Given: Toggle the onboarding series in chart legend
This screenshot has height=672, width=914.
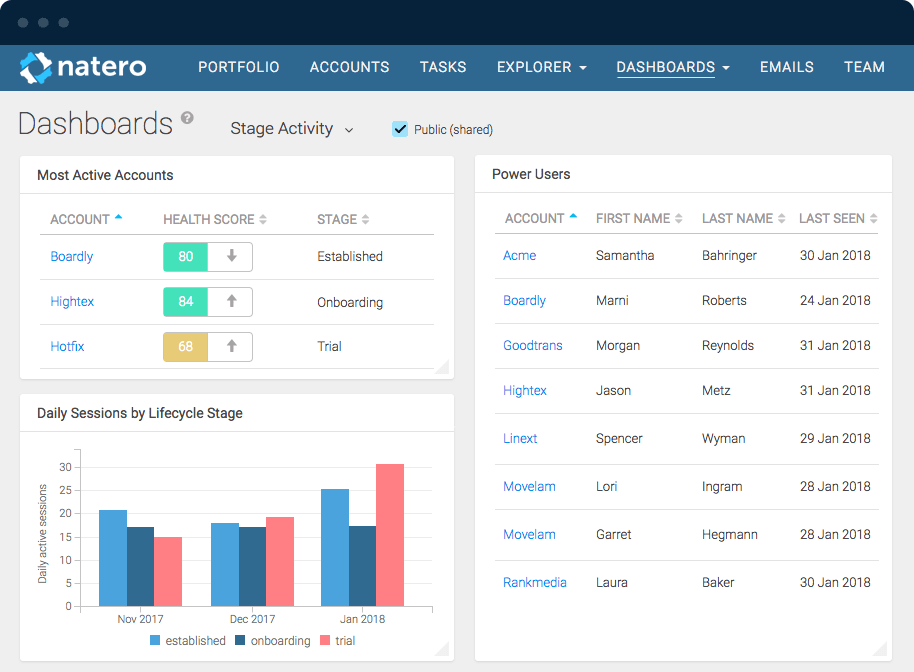Looking at the screenshot, I should click(273, 641).
